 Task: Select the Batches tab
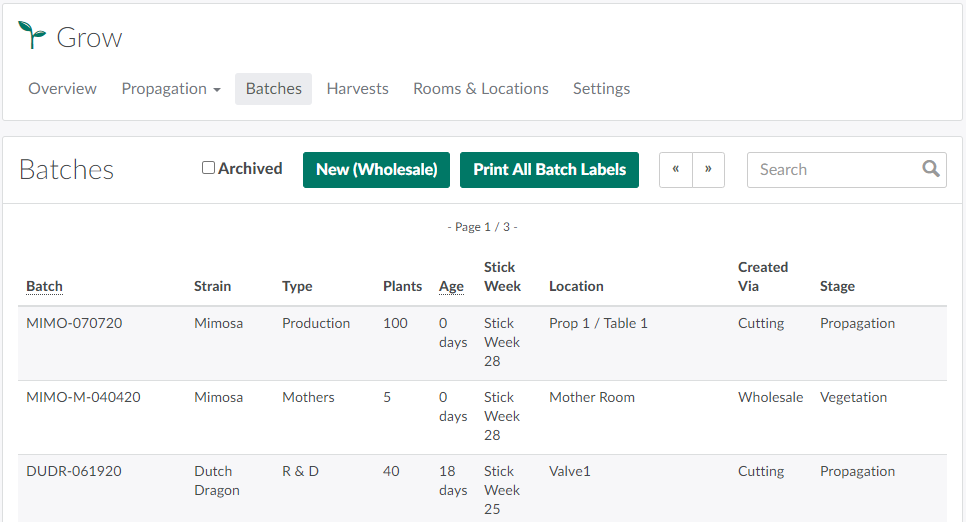pos(273,88)
